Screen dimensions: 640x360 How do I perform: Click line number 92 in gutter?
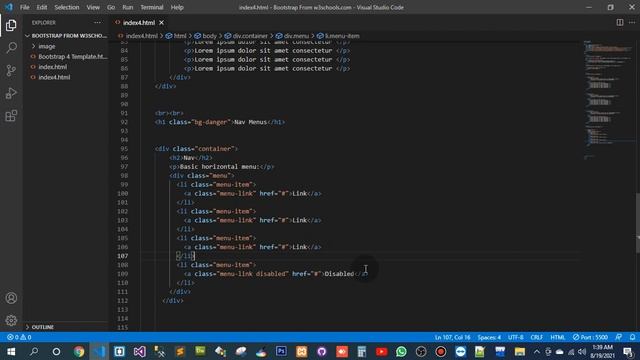[x=124, y=122]
